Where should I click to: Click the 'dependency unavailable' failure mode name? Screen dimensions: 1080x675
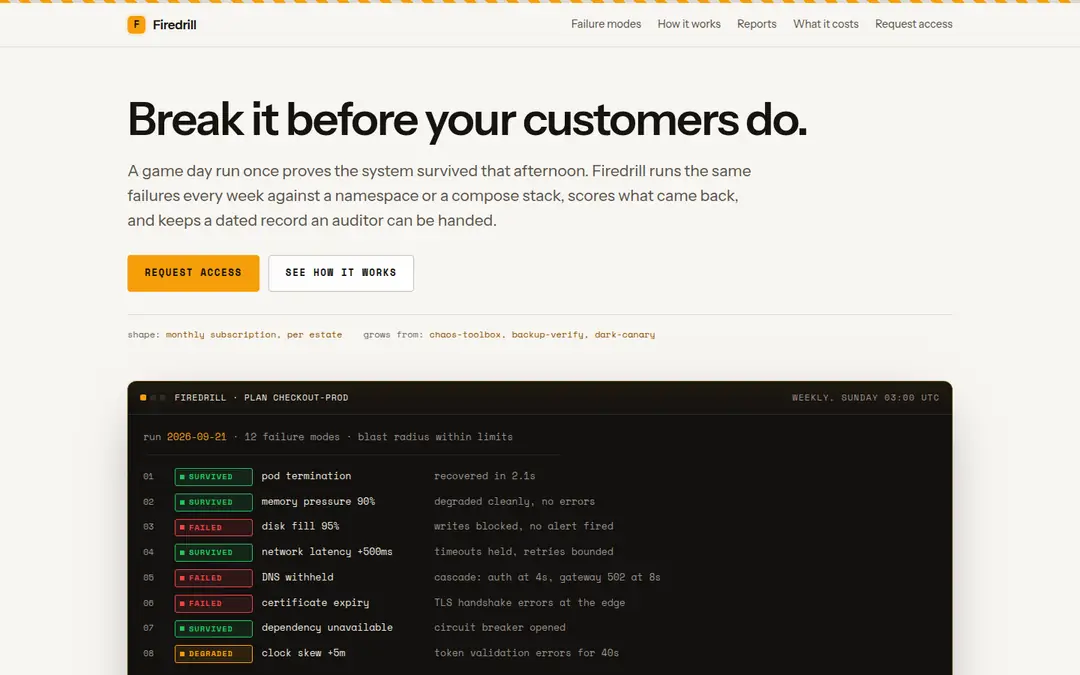(x=327, y=627)
